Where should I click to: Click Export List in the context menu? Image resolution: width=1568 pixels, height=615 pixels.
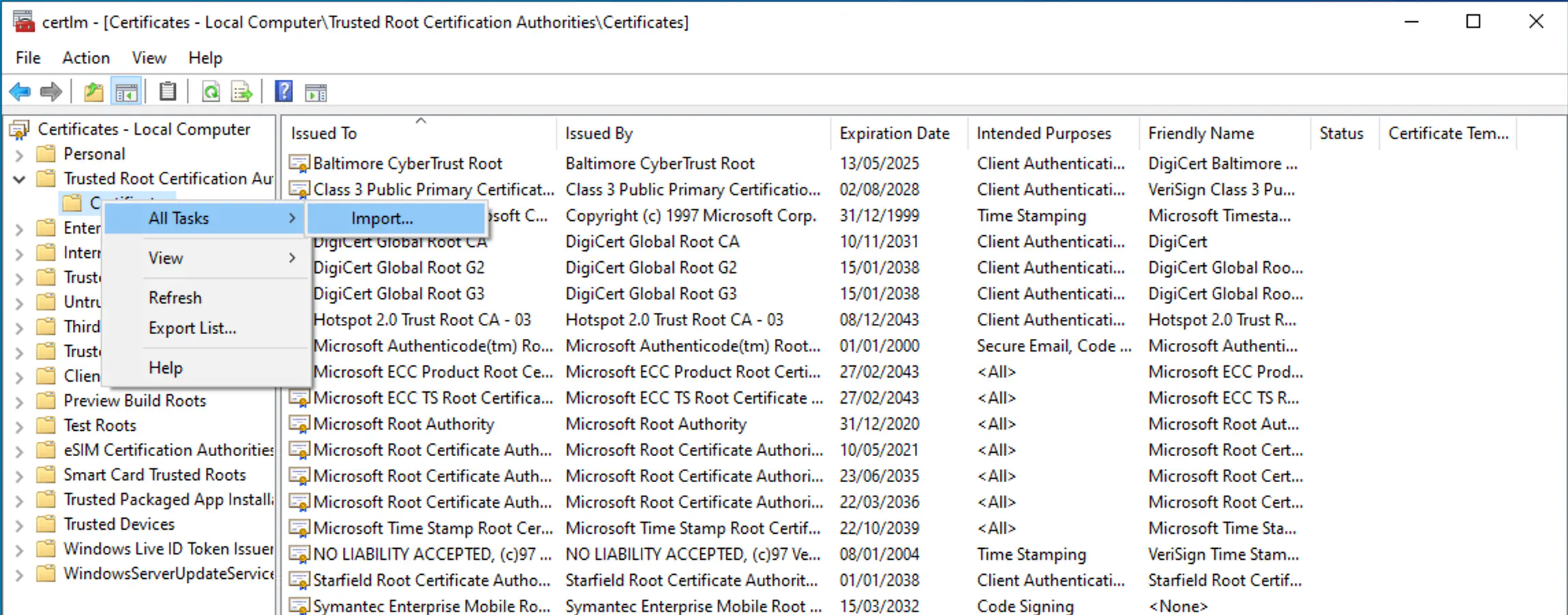coord(192,328)
